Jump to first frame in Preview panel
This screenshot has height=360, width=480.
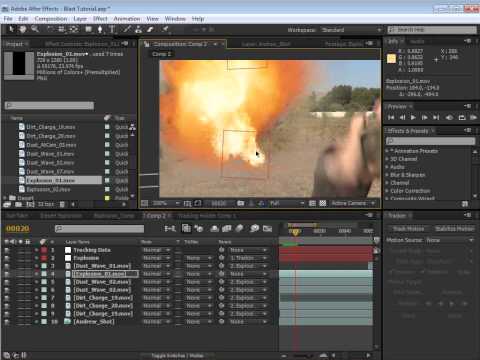pos(391,117)
